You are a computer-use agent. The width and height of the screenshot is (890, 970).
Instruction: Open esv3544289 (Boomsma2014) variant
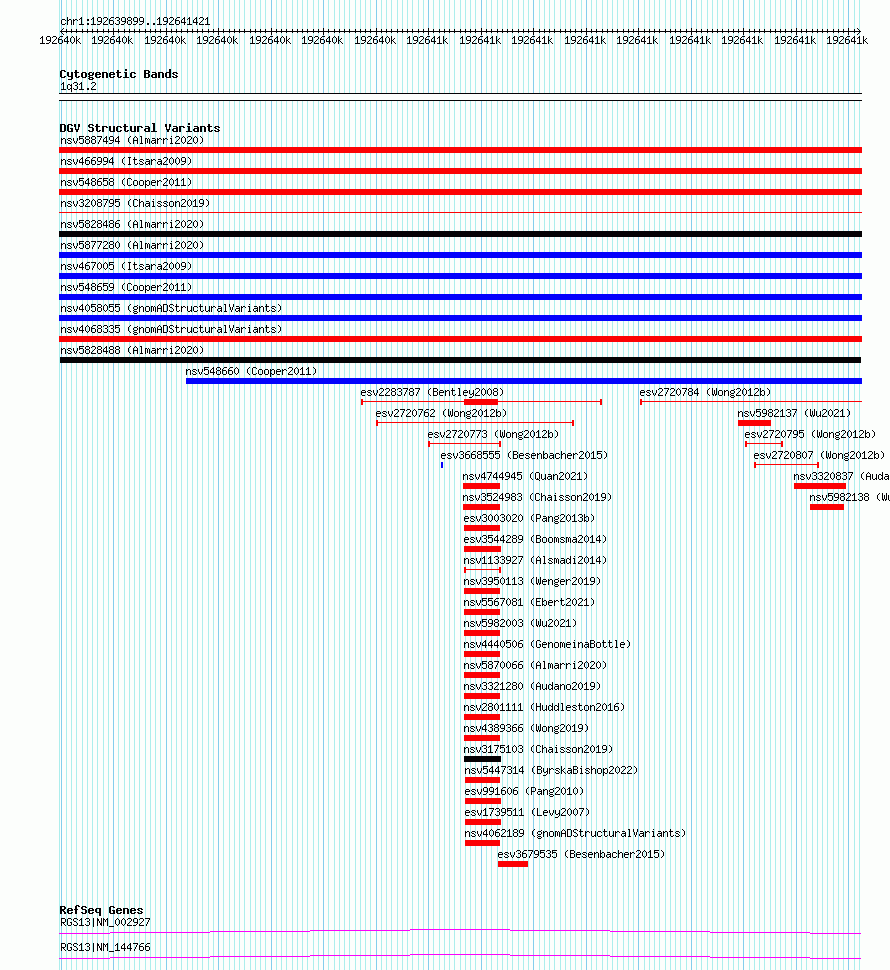point(535,540)
